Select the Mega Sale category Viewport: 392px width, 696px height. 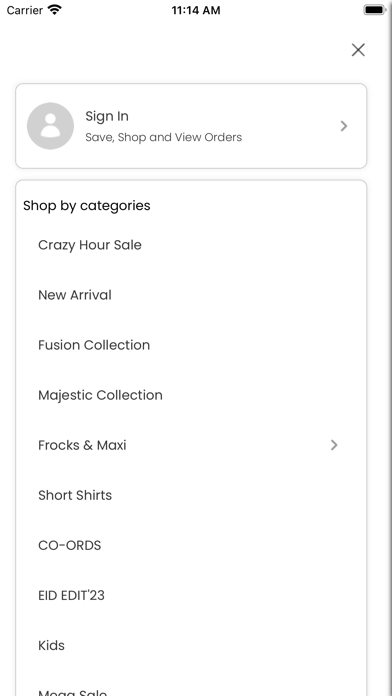[x=72, y=692]
